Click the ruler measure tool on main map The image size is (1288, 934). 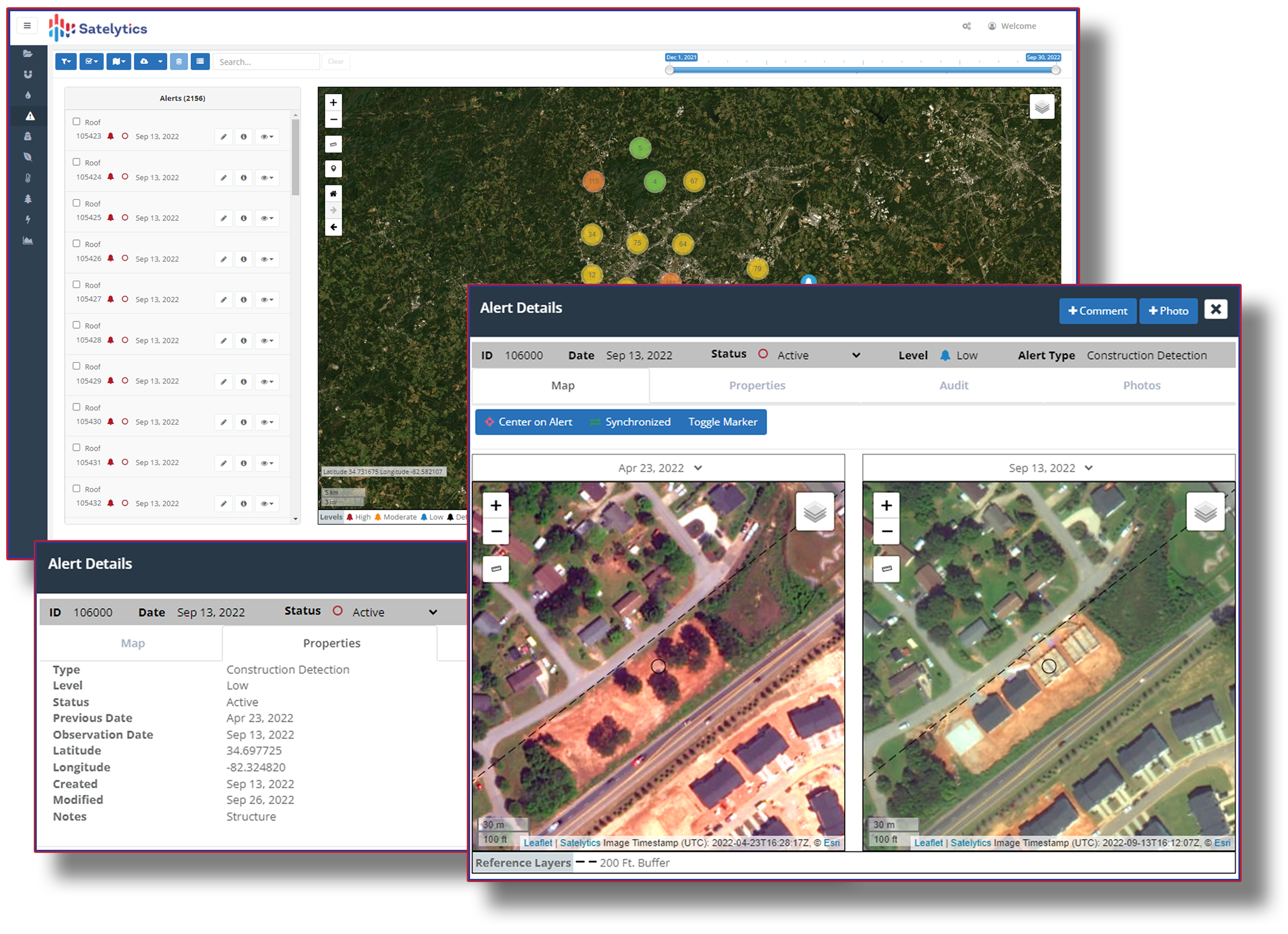[333, 144]
